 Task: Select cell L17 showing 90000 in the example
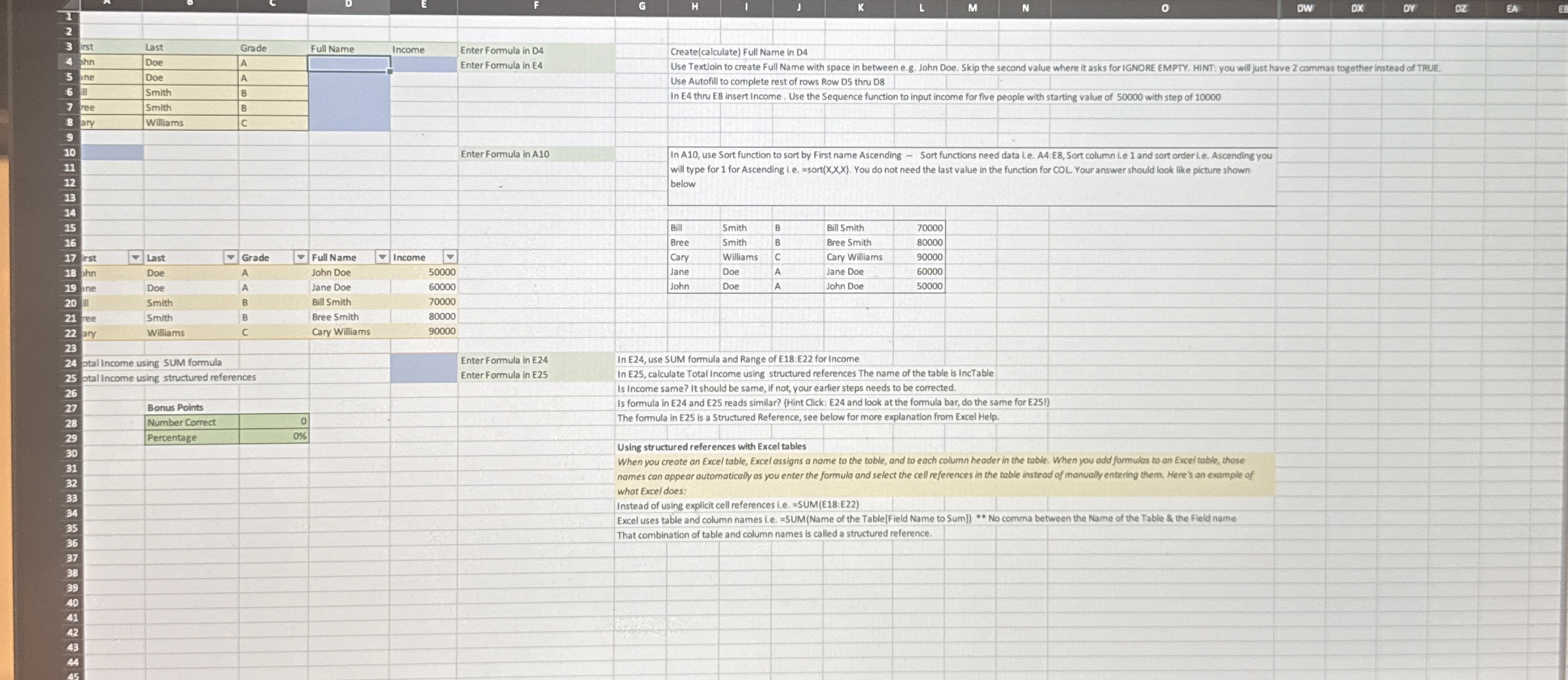click(919, 257)
